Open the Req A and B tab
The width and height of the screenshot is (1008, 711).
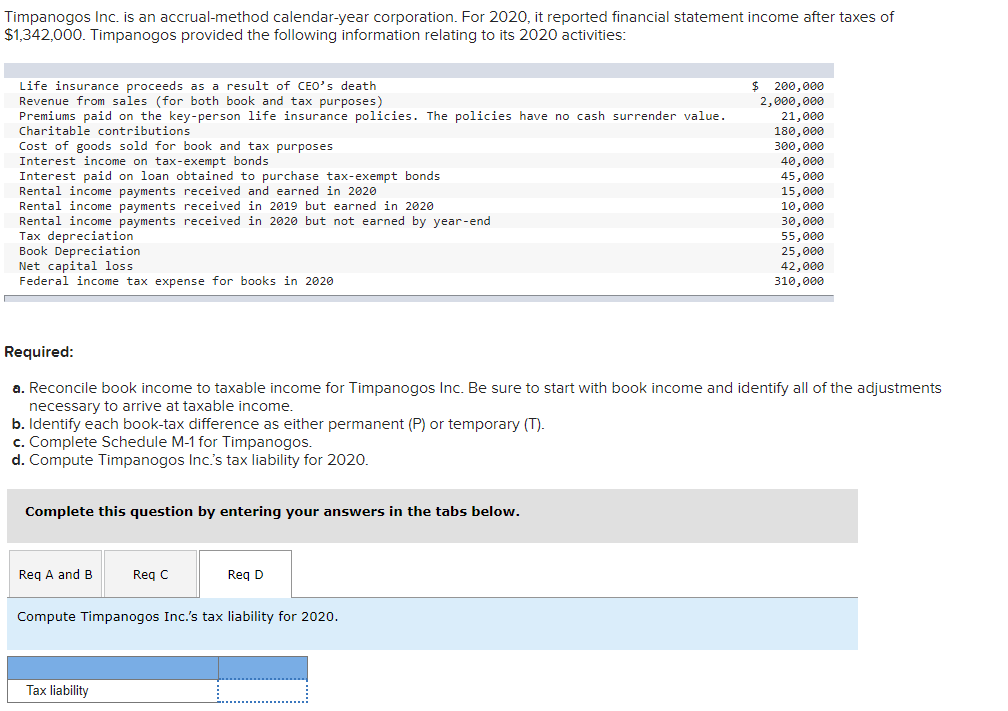tap(55, 574)
